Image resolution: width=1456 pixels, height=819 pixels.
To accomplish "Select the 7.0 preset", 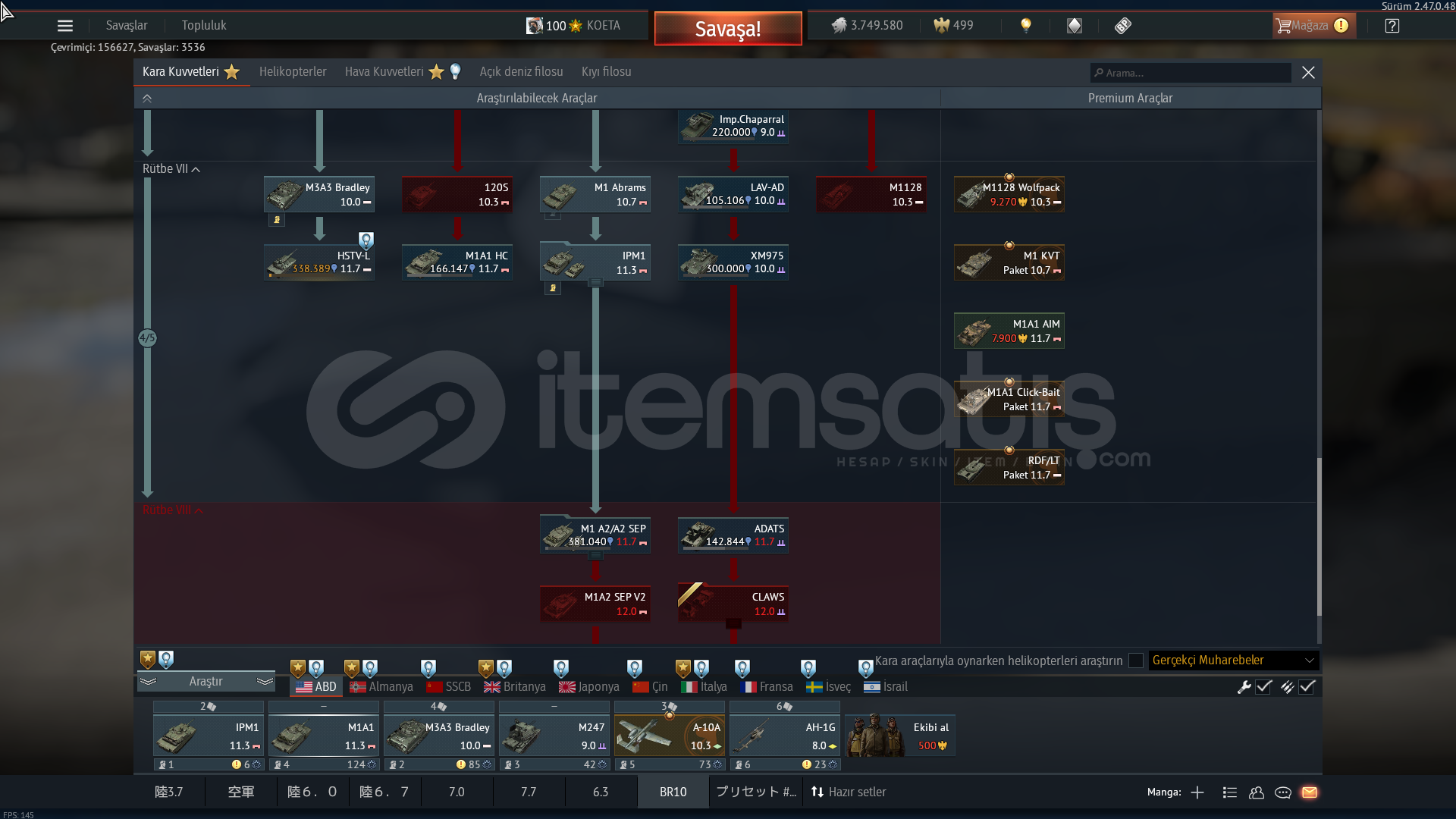I will point(457,792).
